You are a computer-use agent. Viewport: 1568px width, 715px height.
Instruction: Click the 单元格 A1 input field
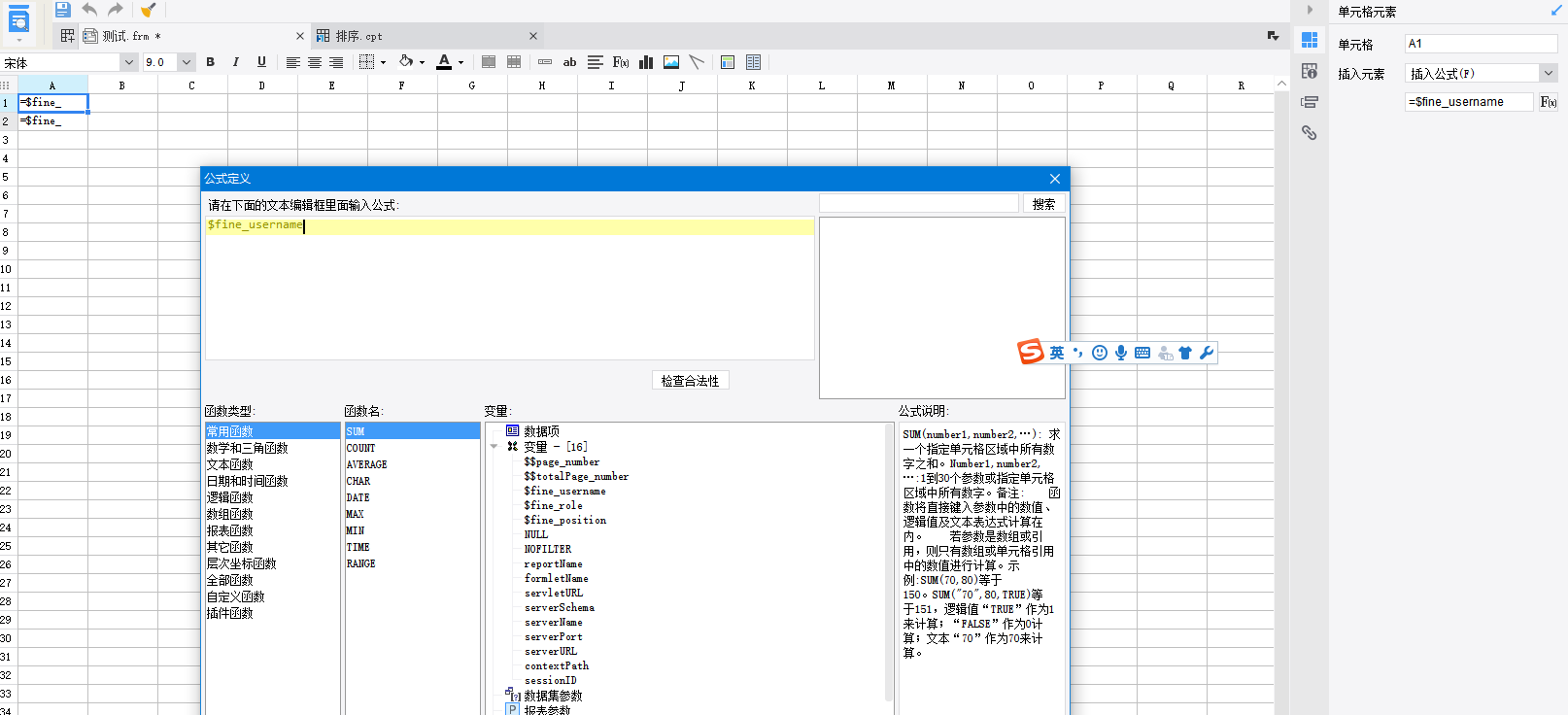tap(1482, 44)
